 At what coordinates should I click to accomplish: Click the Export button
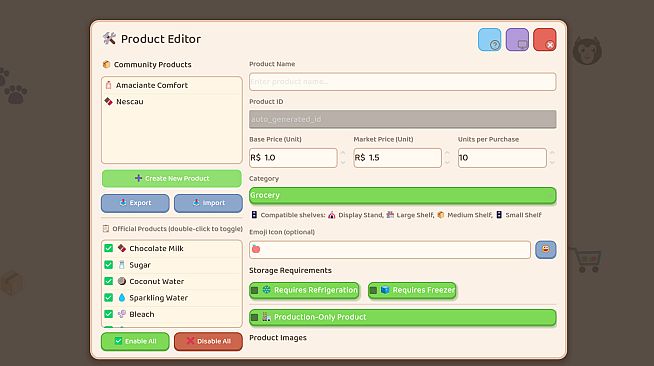(x=135, y=203)
